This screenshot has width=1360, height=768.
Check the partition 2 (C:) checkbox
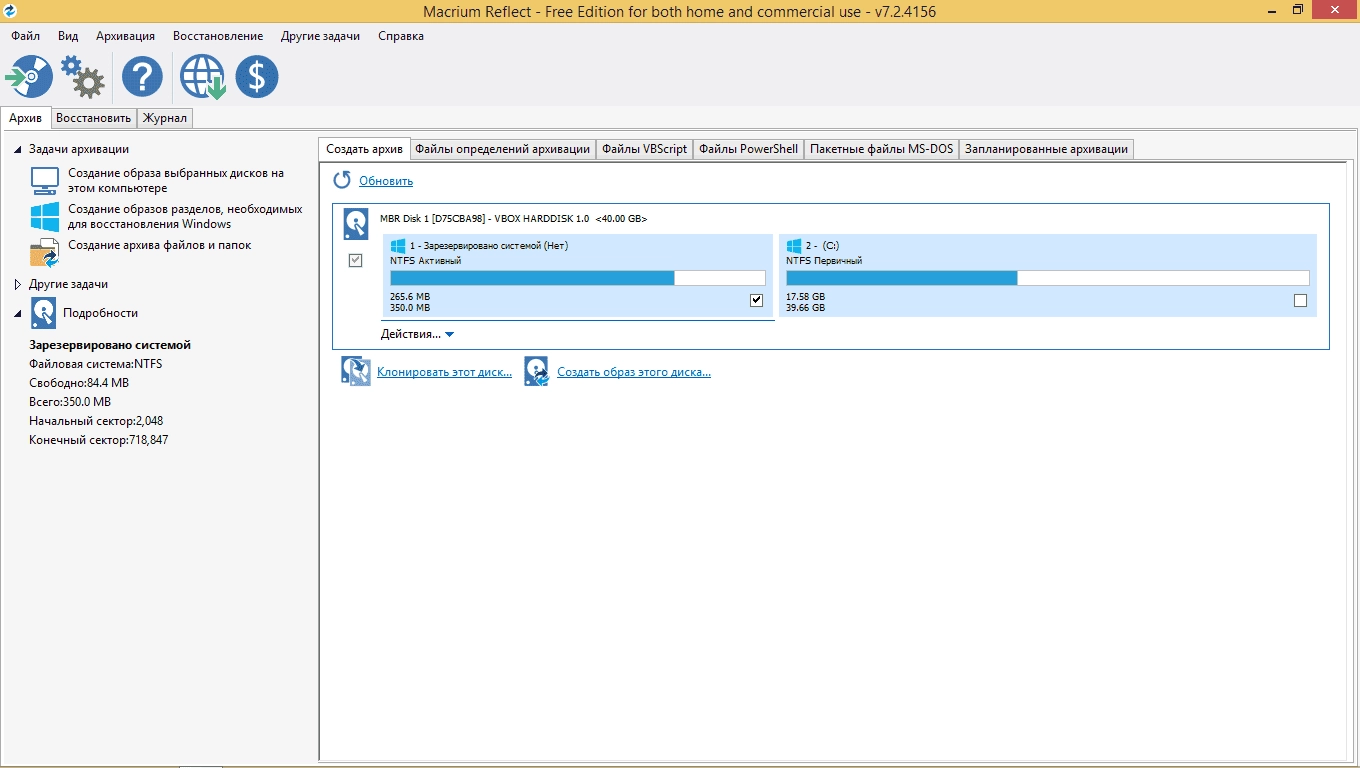[x=1300, y=300]
